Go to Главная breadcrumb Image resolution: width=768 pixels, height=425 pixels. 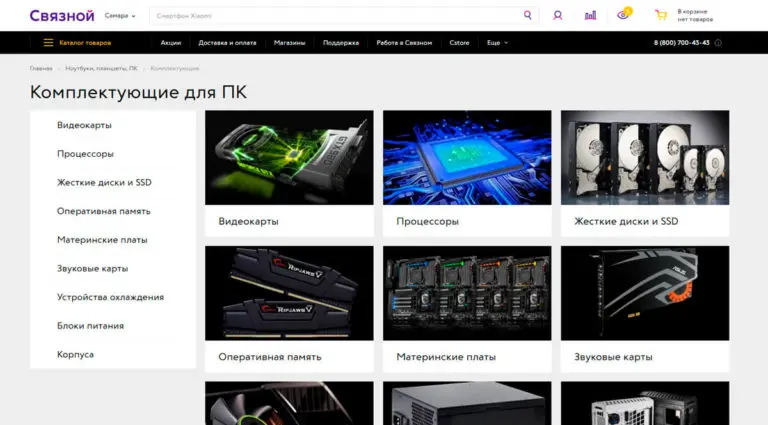coord(41,69)
